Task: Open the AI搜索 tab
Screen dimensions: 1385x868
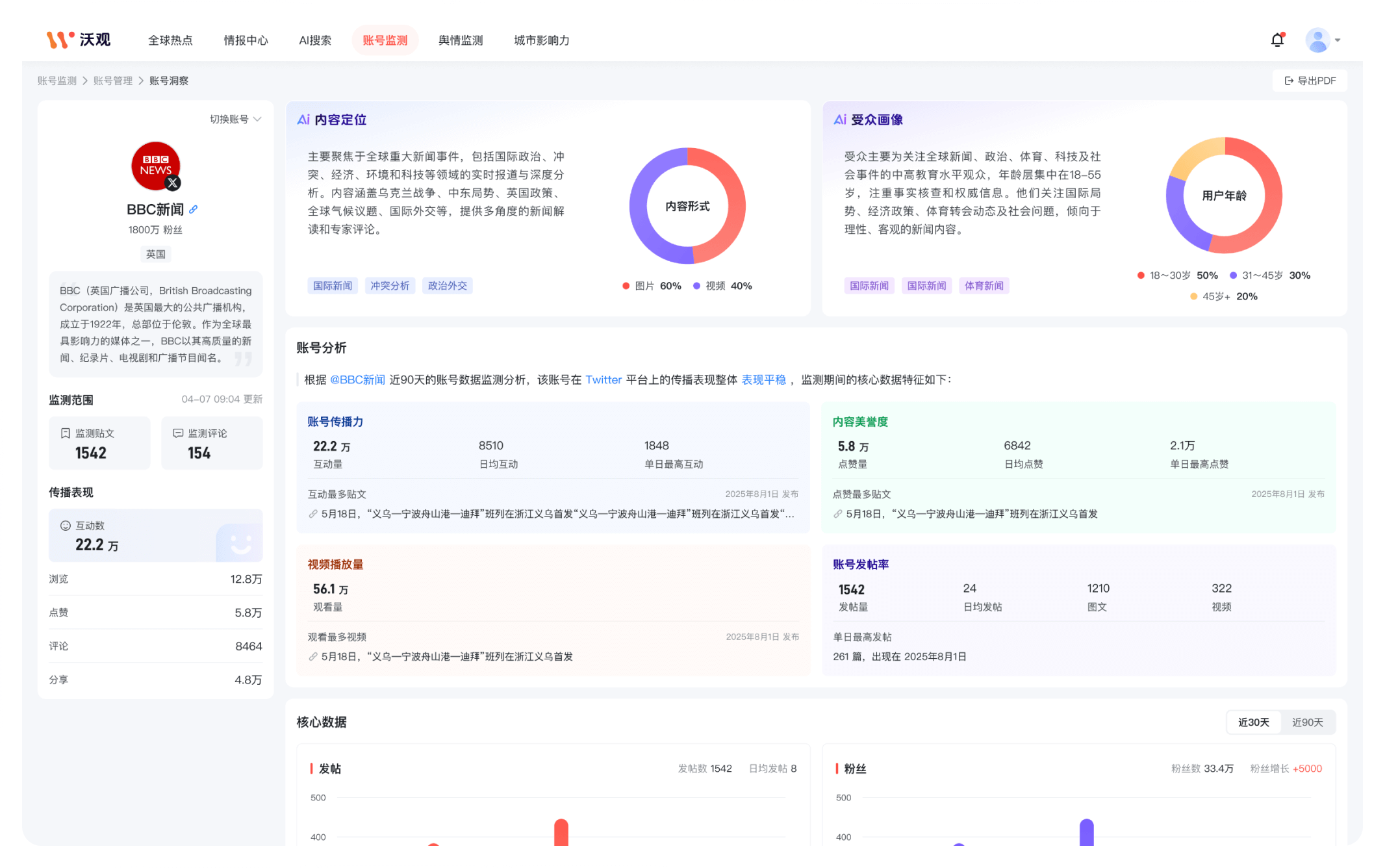Action: click(315, 40)
